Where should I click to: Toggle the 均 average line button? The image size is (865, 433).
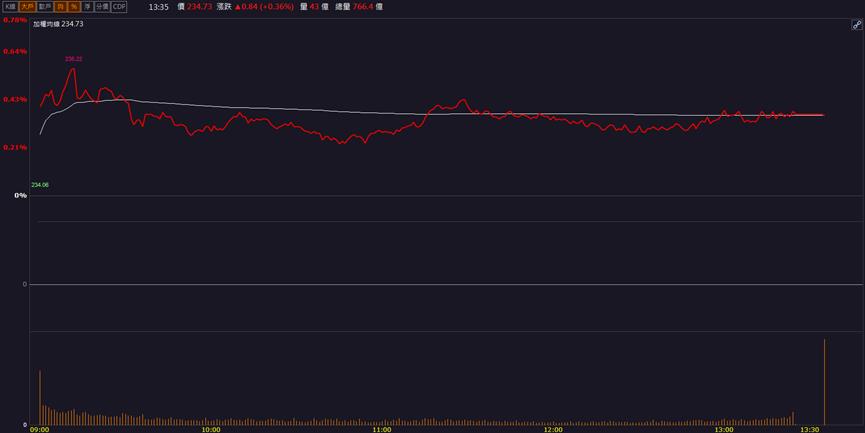(x=61, y=7)
